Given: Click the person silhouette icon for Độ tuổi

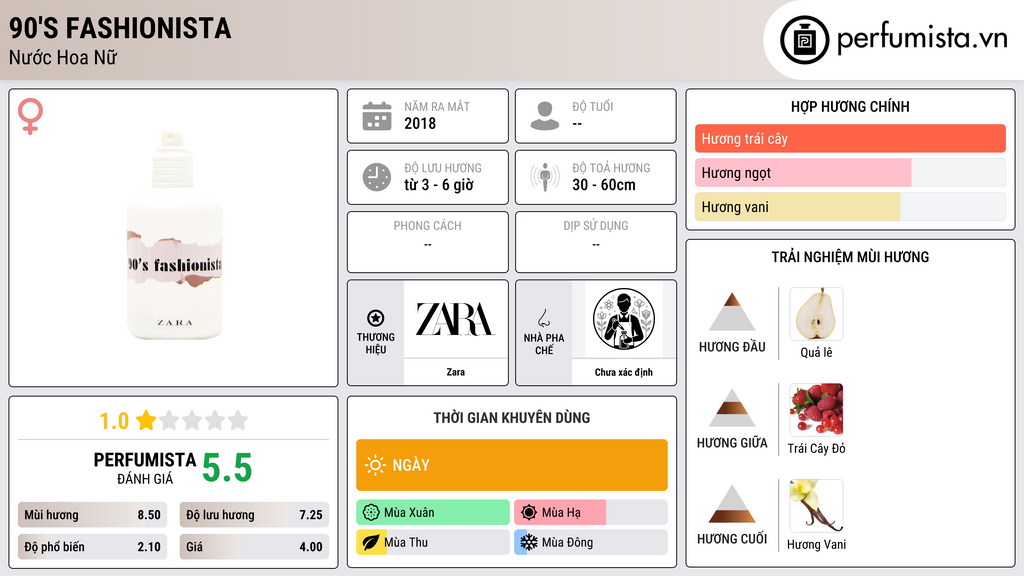Looking at the screenshot, I should point(545,116).
